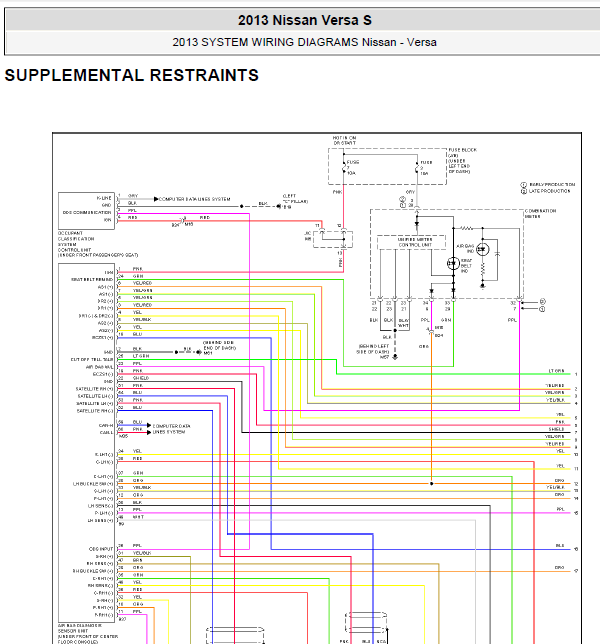Click the 'BLK/WHT' wire label below meter

403,323
